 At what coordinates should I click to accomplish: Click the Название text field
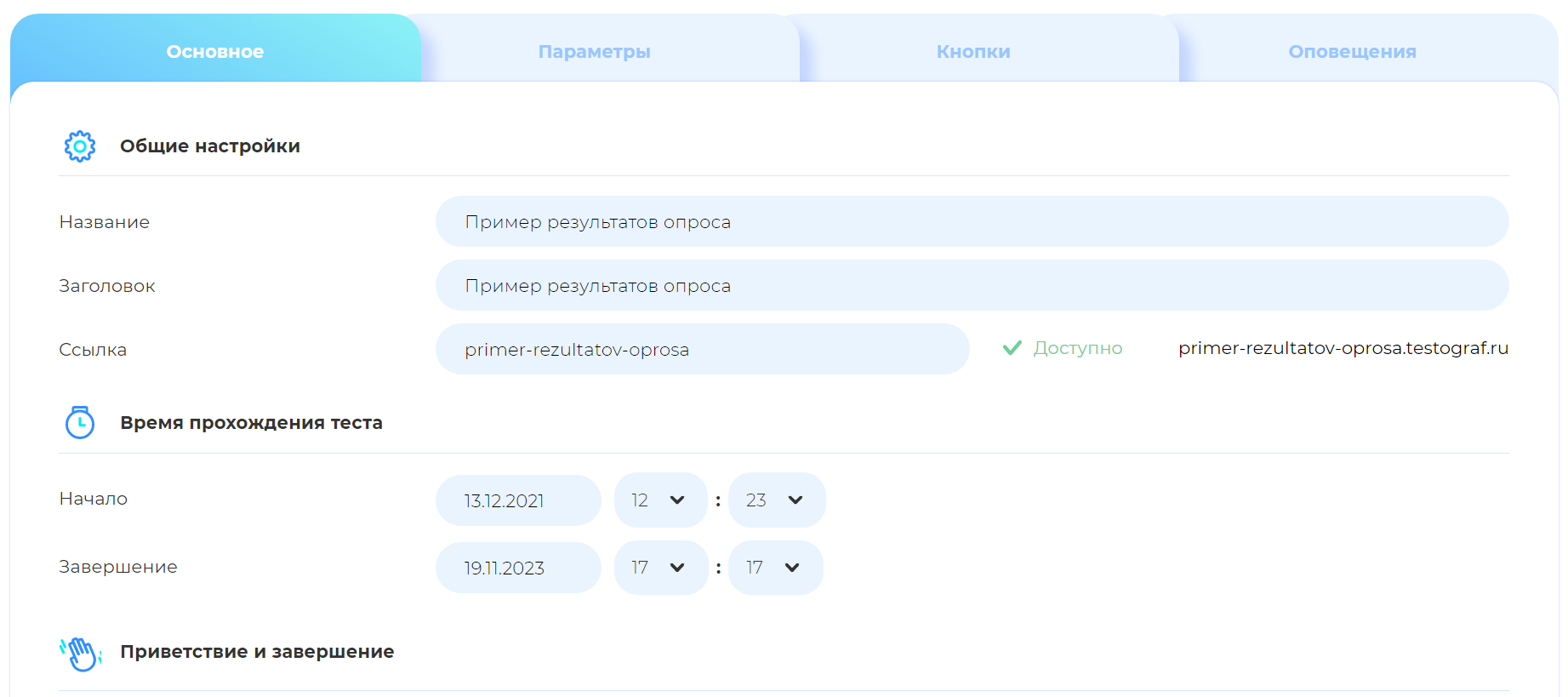coord(972,222)
